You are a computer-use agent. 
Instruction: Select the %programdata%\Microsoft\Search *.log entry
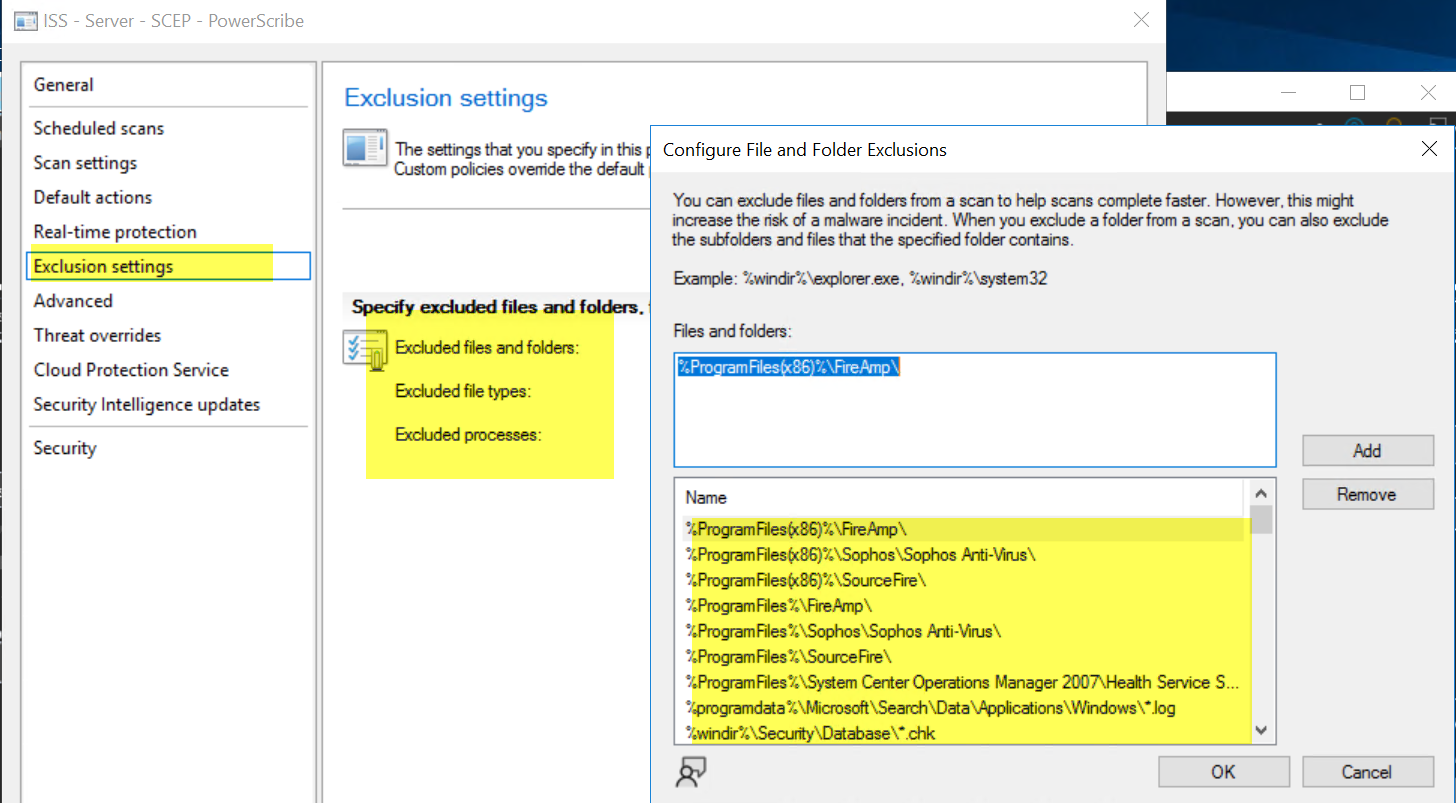coord(964,708)
